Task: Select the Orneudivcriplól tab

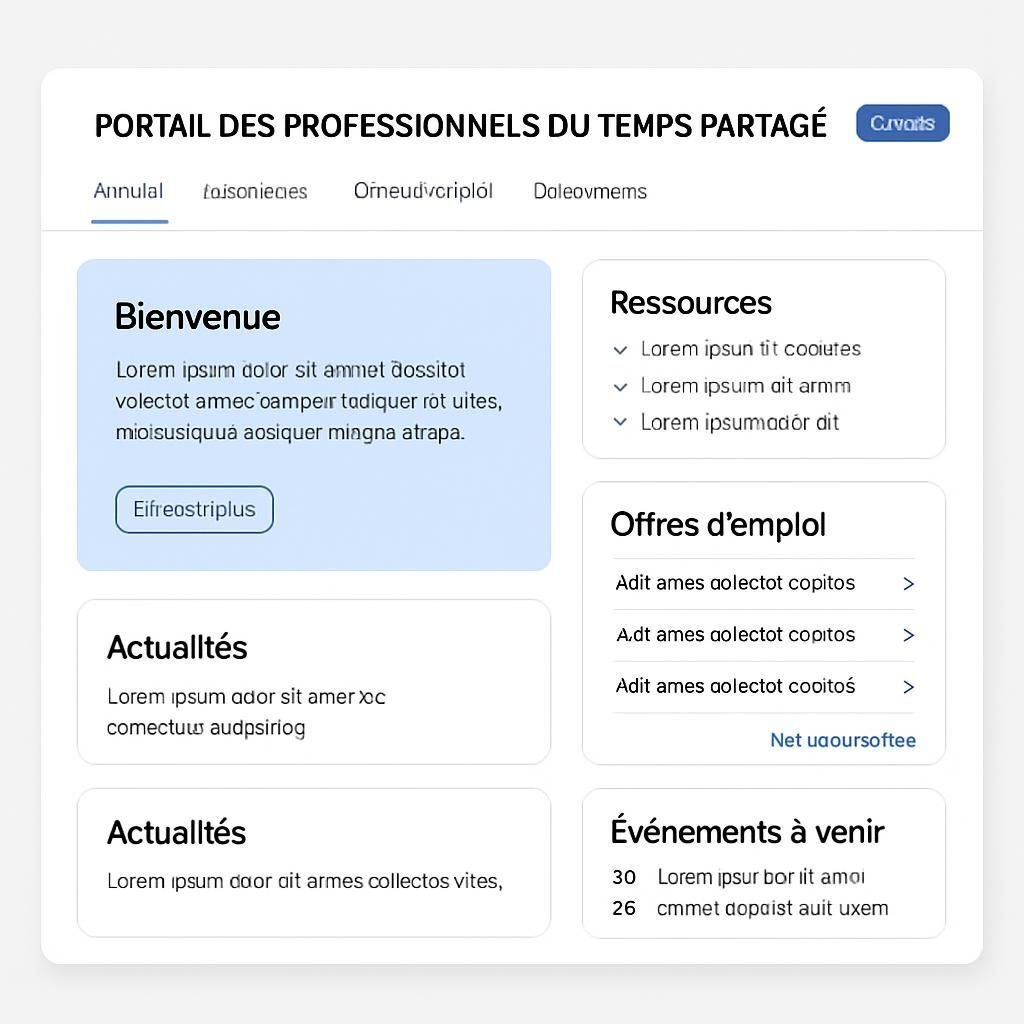Action: tap(423, 191)
